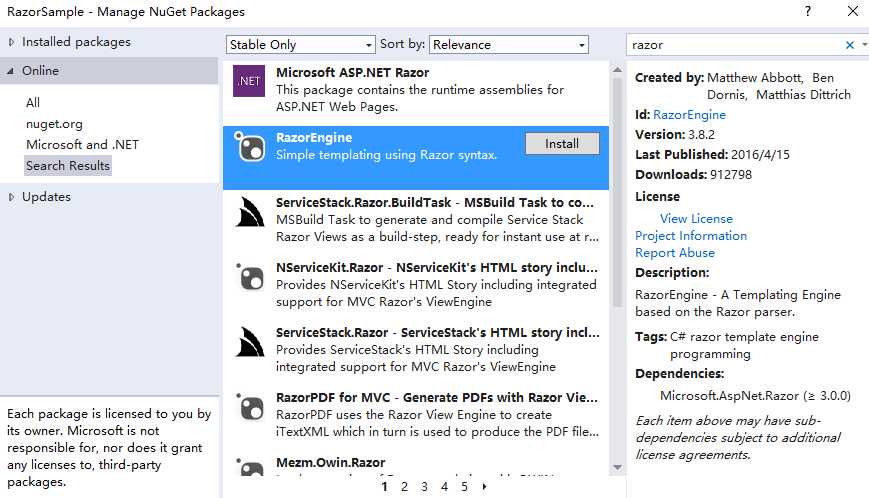This screenshot has width=869, height=498.
Task: Click the ServiceStack.Razor.BuildTask package icon
Action: [x=249, y=212]
